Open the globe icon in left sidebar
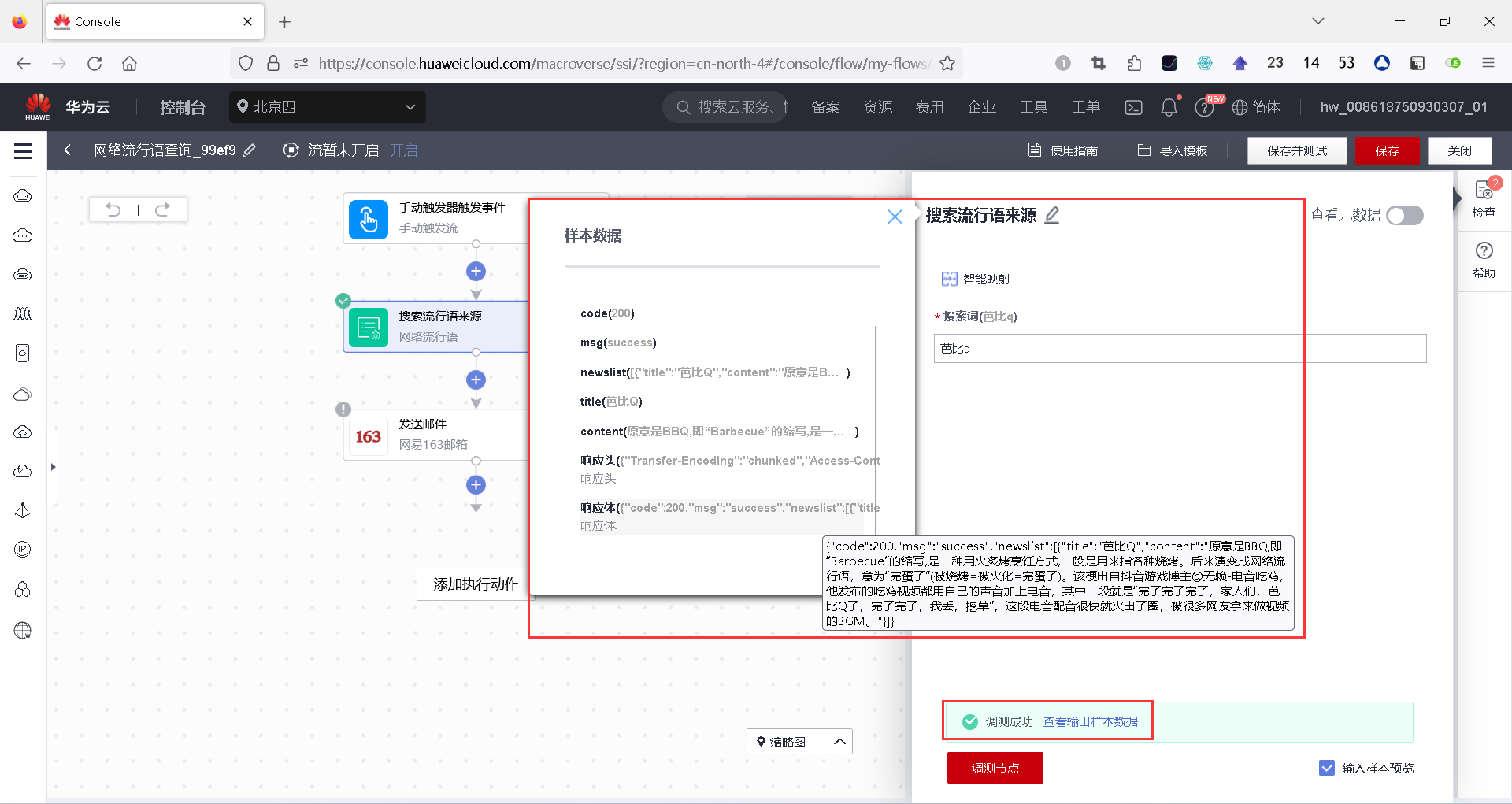1512x804 pixels. point(23,630)
